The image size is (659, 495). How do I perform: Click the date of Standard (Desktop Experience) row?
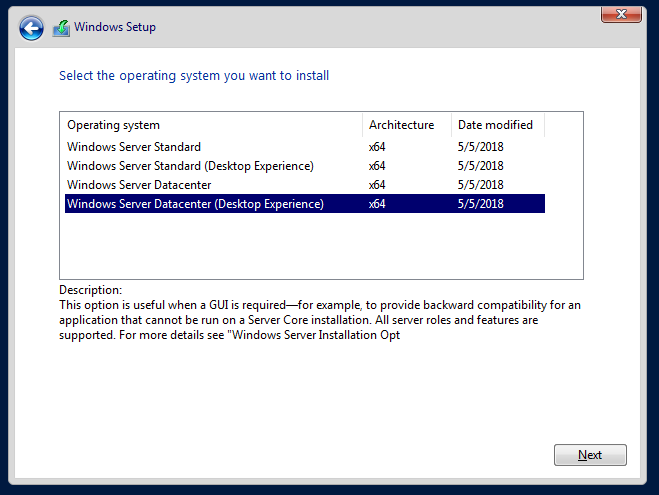[x=480, y=166]
